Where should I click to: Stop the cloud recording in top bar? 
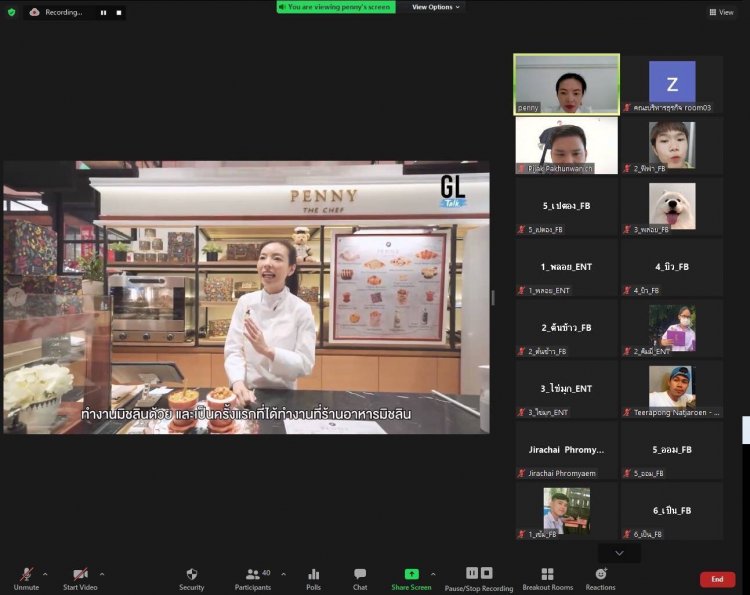[x=119, y=13]
